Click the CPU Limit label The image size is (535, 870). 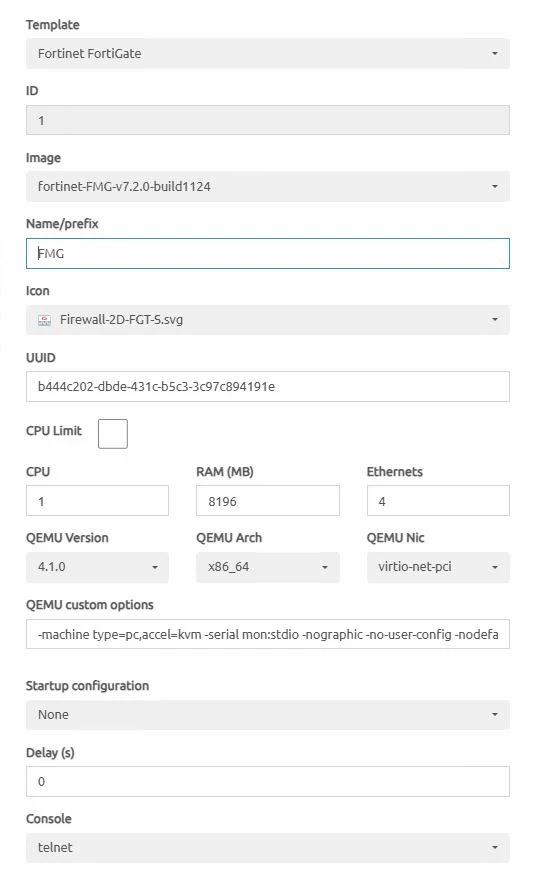54,431
